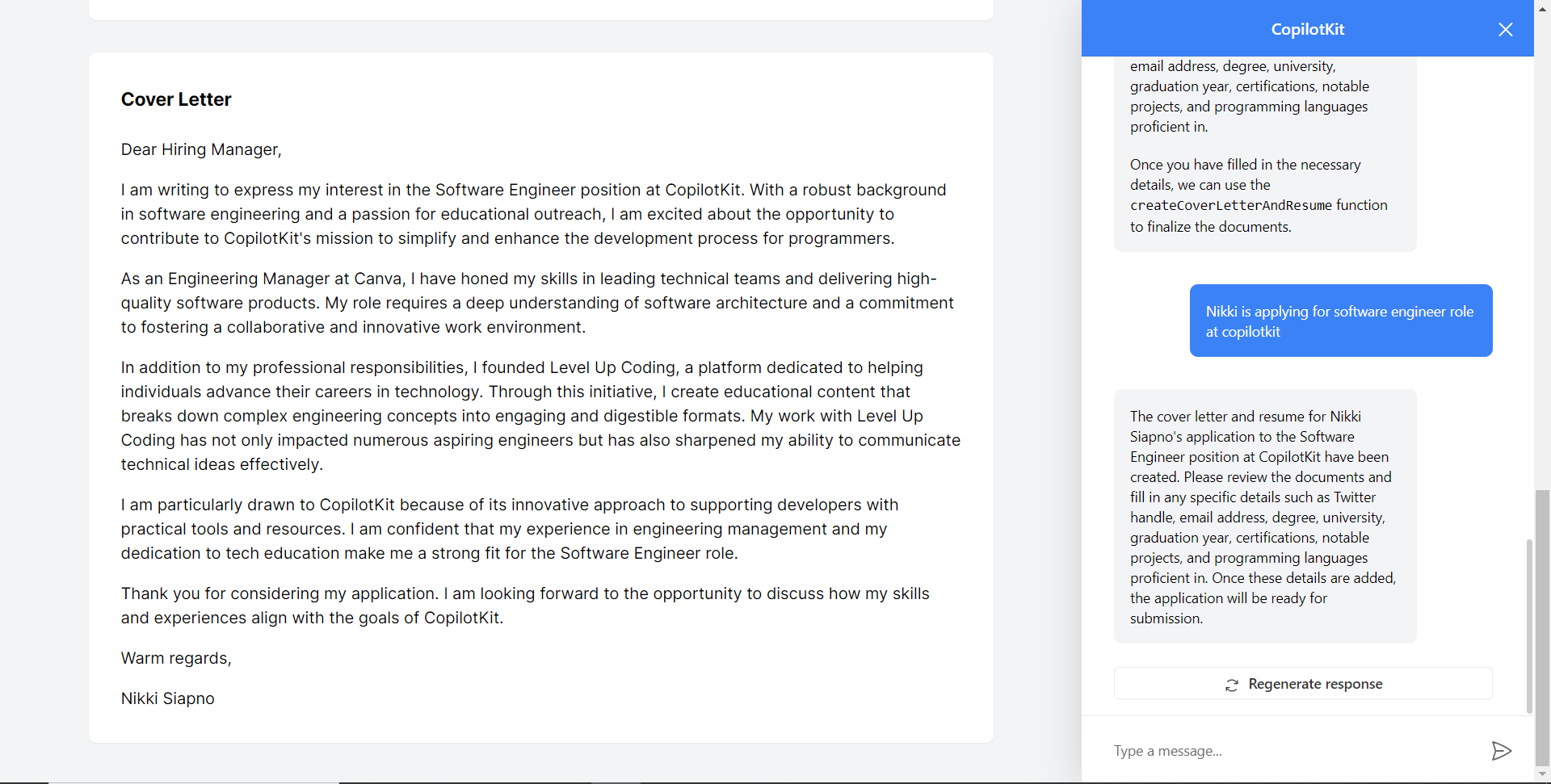The height and width of the screenshot is (784, 1551).
Task: Focus the "Type a message..." input field
Action: tap(1292, 751)
